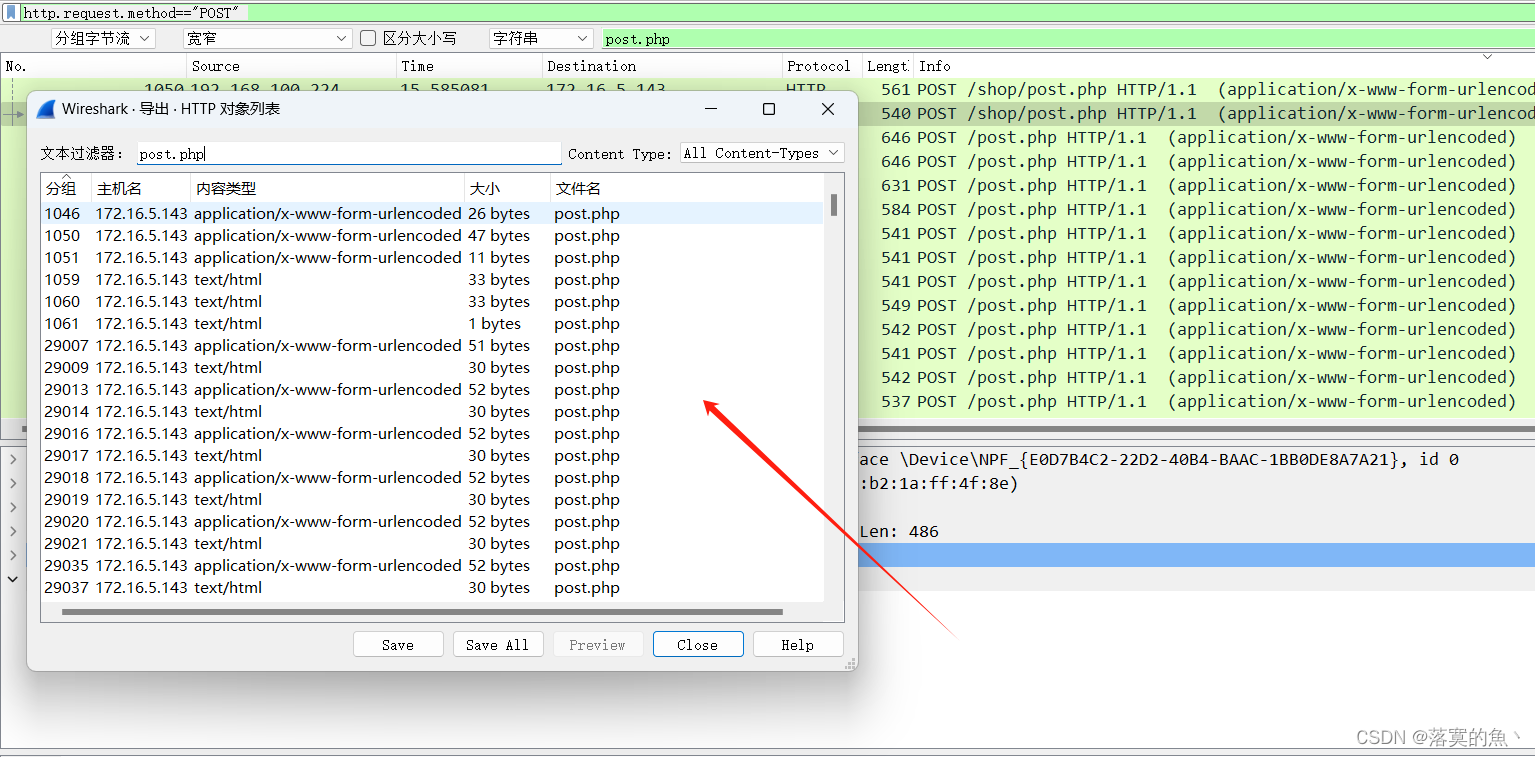The width and height of the screenshot is (1535, 757).
Task: Click the filter bookmark icon
Action: (11, 12)
